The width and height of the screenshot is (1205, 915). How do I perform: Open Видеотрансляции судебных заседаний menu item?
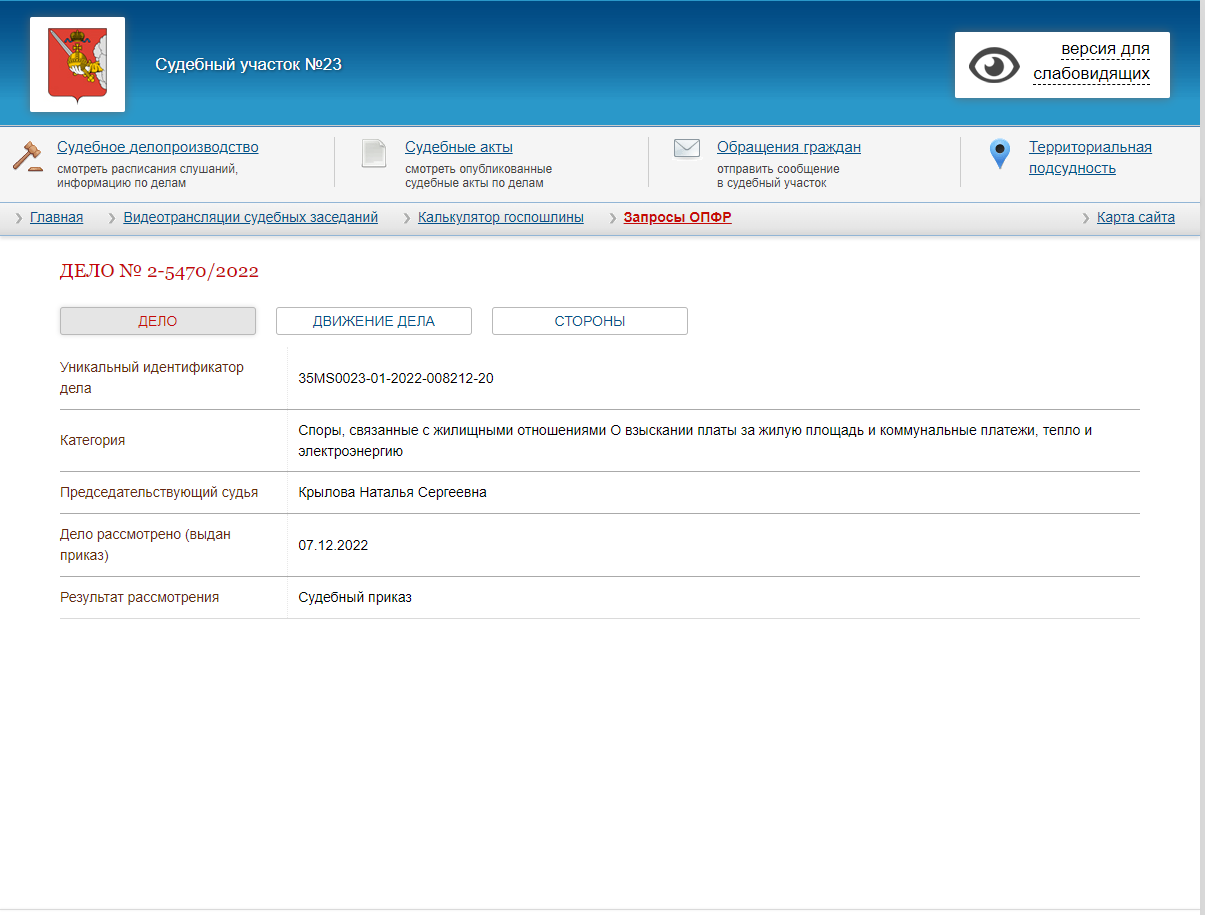click(250, 217)
